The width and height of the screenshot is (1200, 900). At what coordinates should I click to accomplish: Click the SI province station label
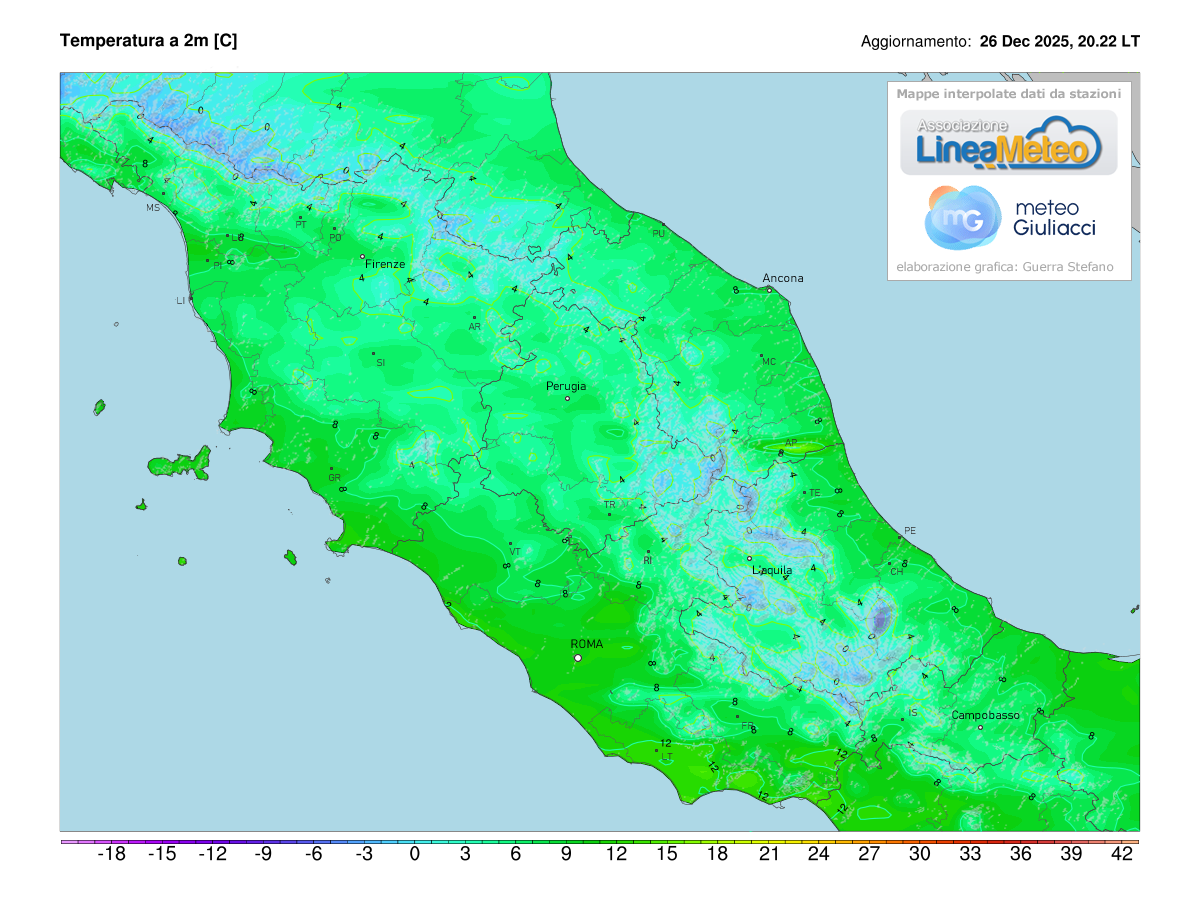380,362
